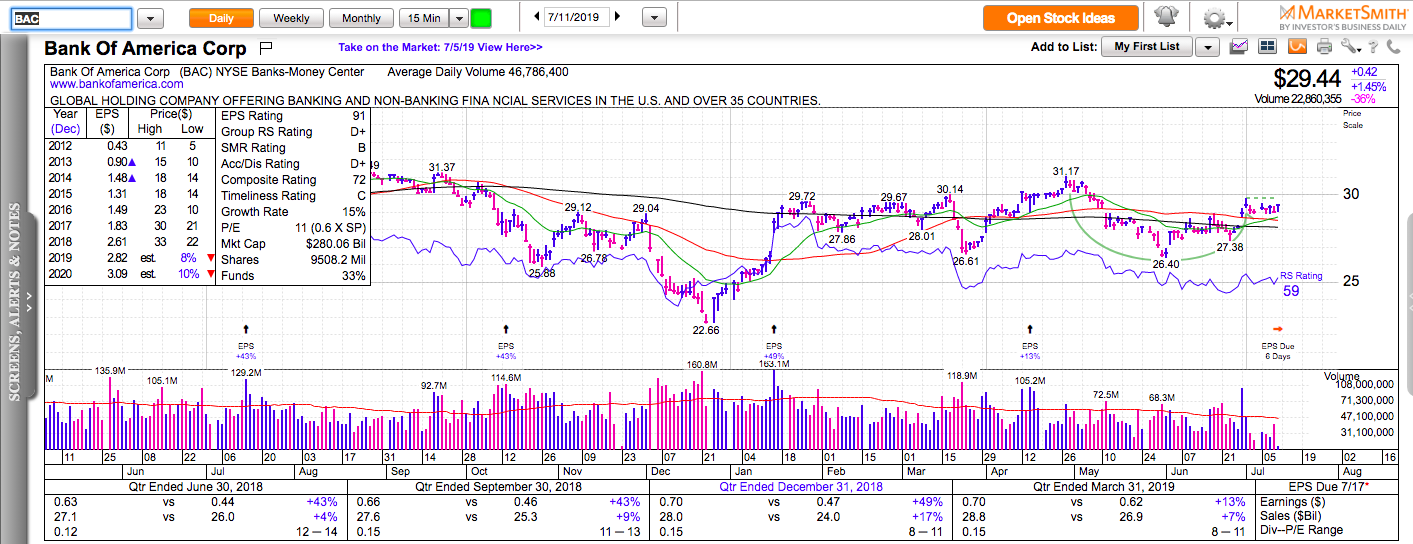Switch to 15 Min chart period
The image size is (1413, 544).
[x=424, y=18]
